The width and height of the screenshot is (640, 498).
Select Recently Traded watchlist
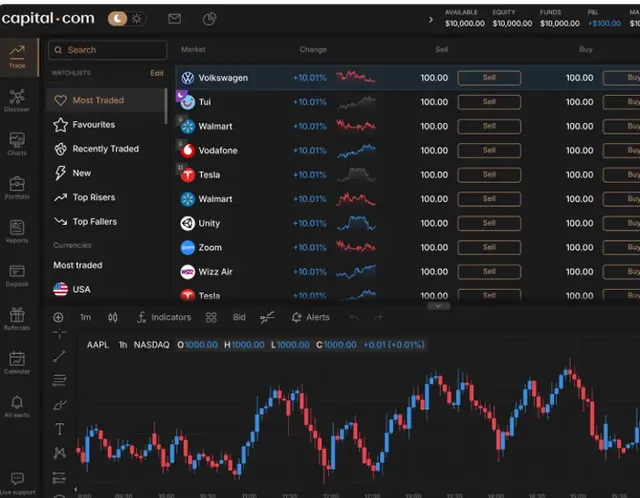(x=105, y=149)
